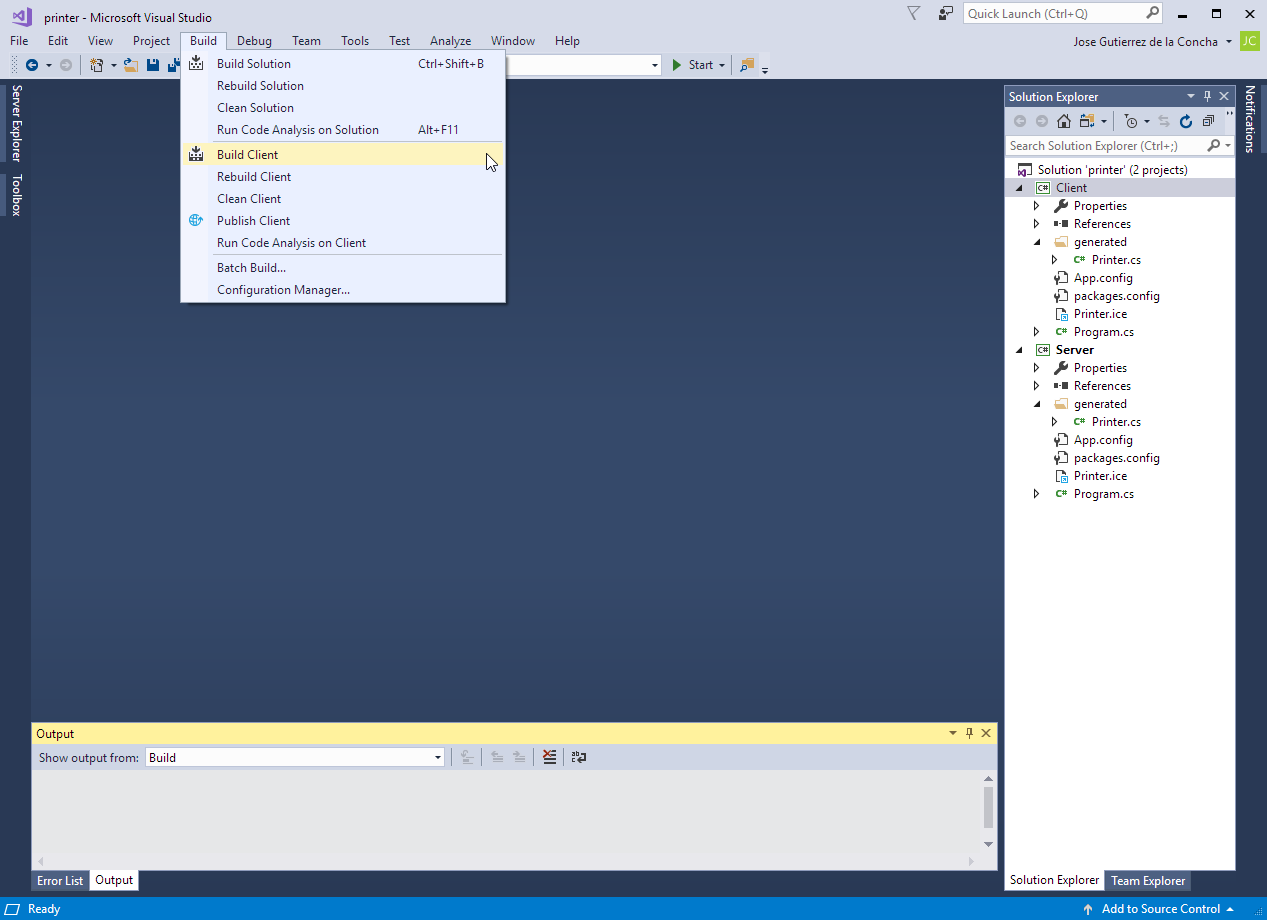Click Add to Source Control in status bar
Image resolution: width=1267 pixels, height=920 pixels.
tap(1160, 909)
